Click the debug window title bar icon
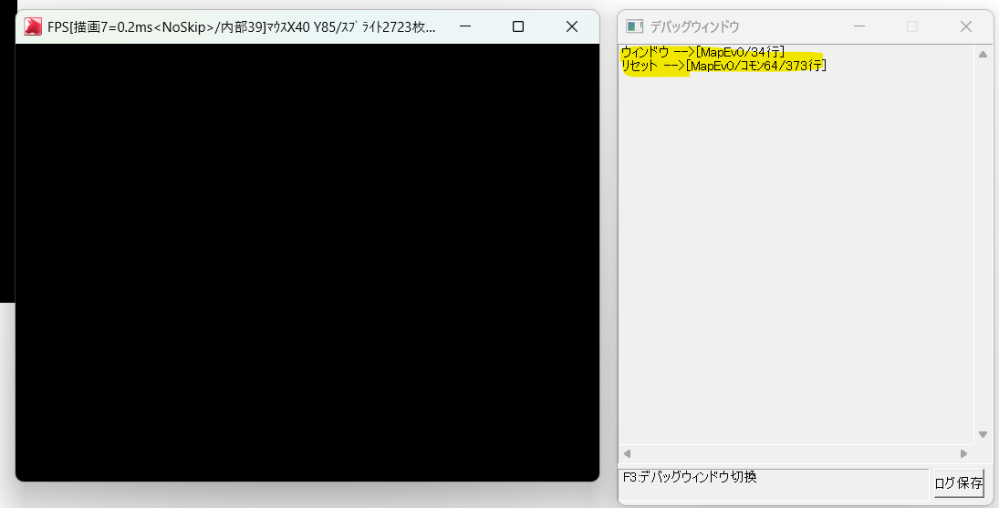 pos(634,27)
